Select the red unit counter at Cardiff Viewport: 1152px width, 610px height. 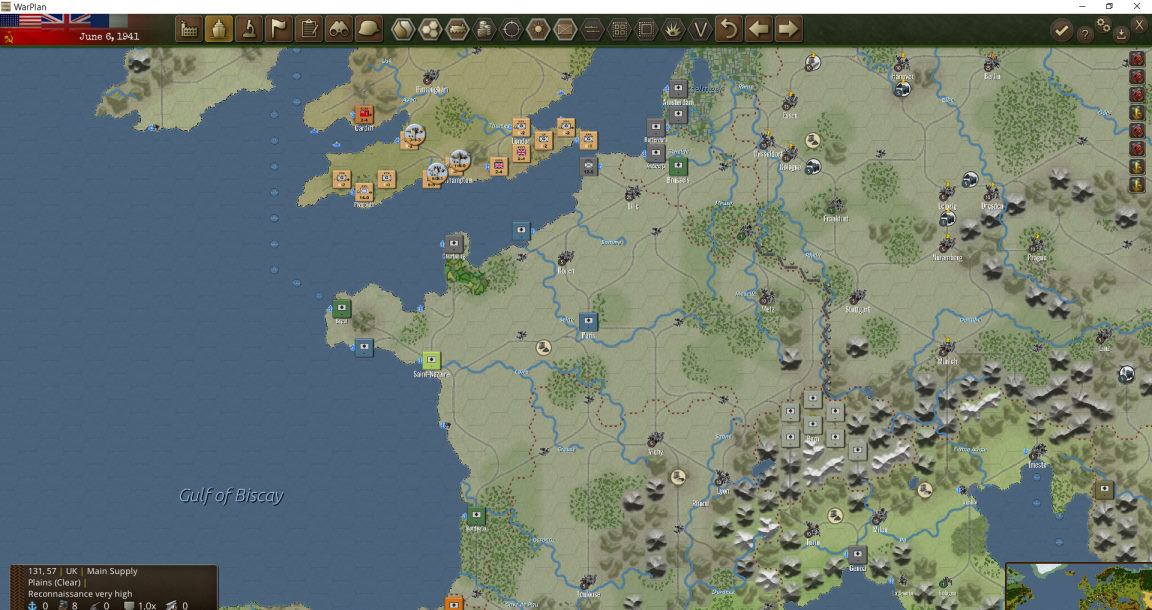pyautogui.click(x=364, y=115)
